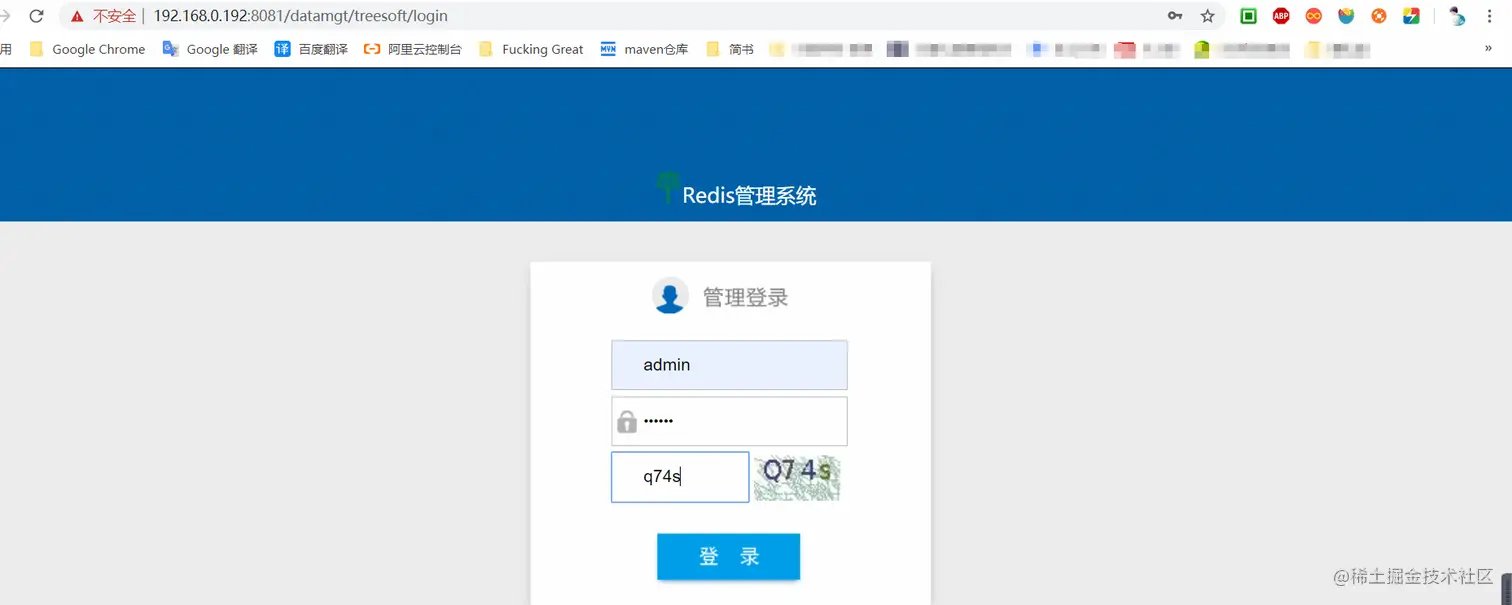Open the 阿里云控制台 bookmark
This screenshot has width=1512, height=605.
coord(413,49)
